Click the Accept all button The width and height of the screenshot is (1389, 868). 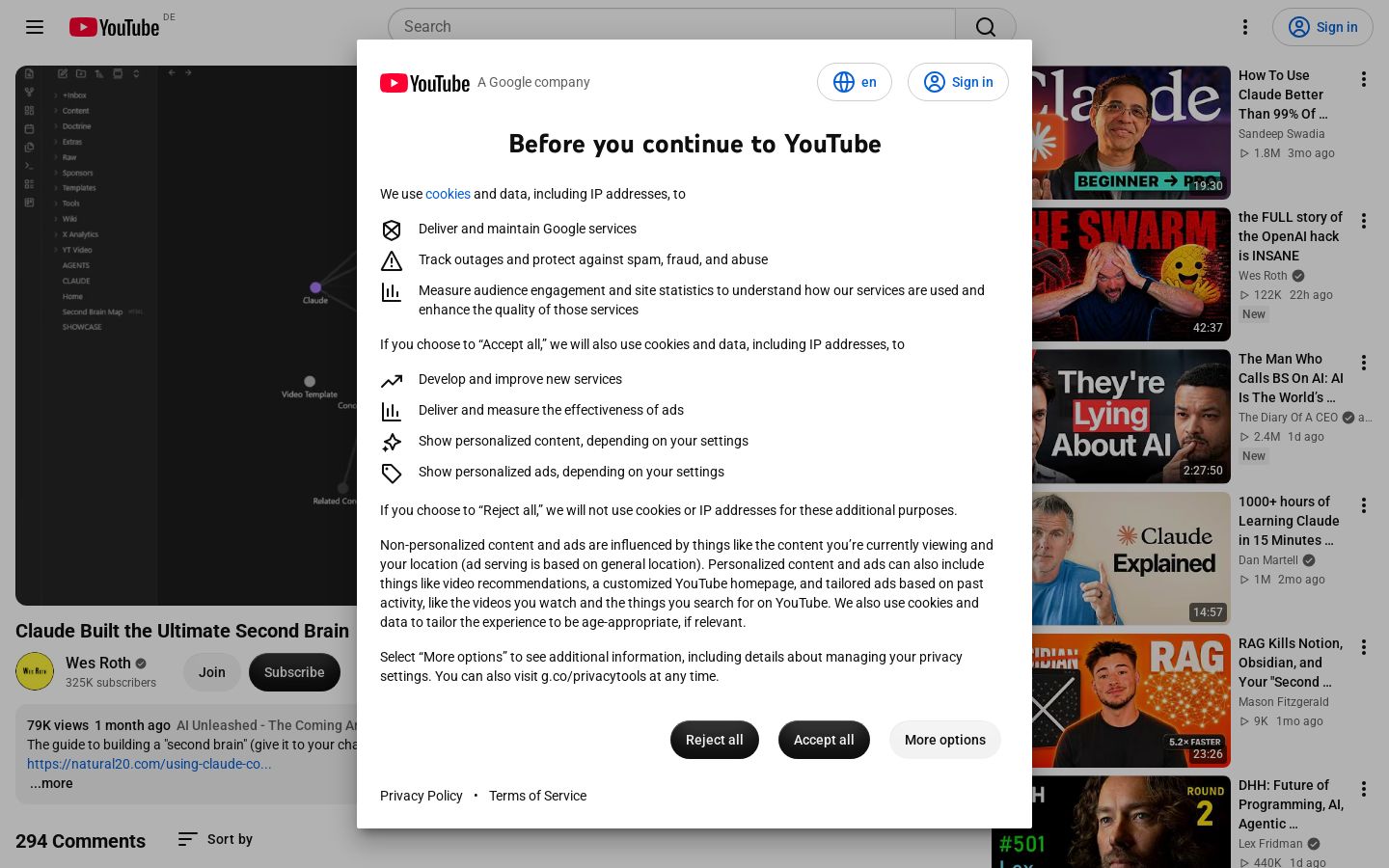click(824, 740)
